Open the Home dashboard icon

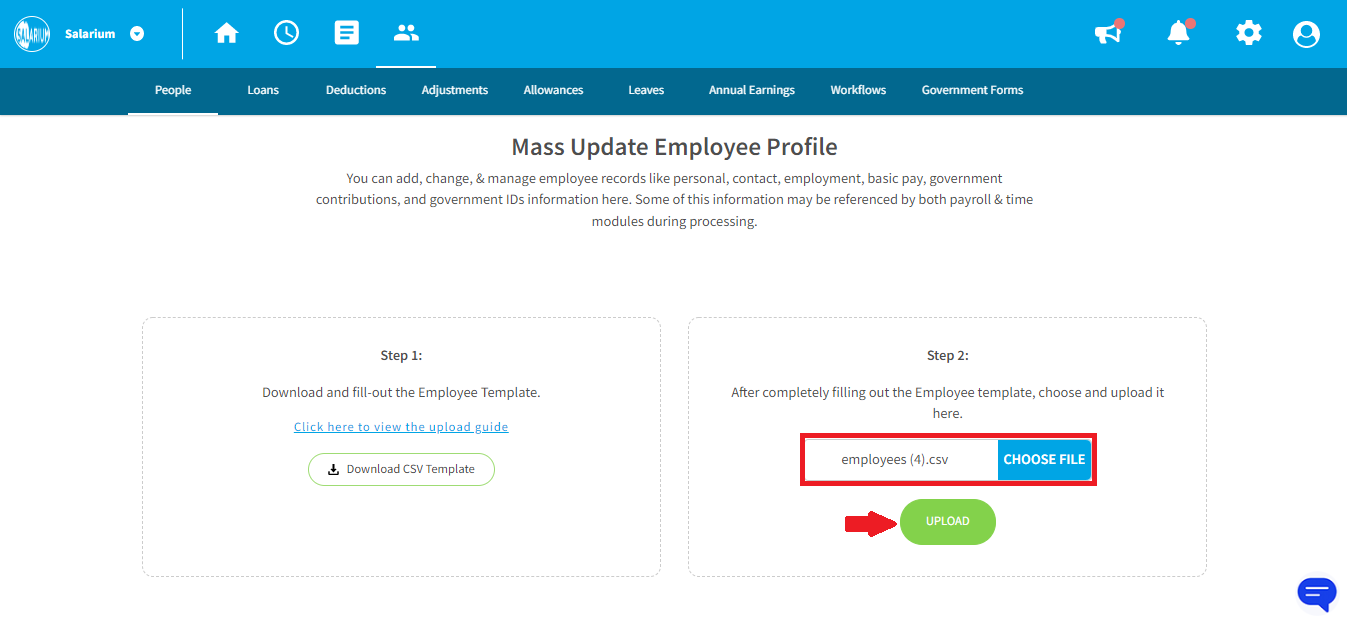tap(227, 33)
